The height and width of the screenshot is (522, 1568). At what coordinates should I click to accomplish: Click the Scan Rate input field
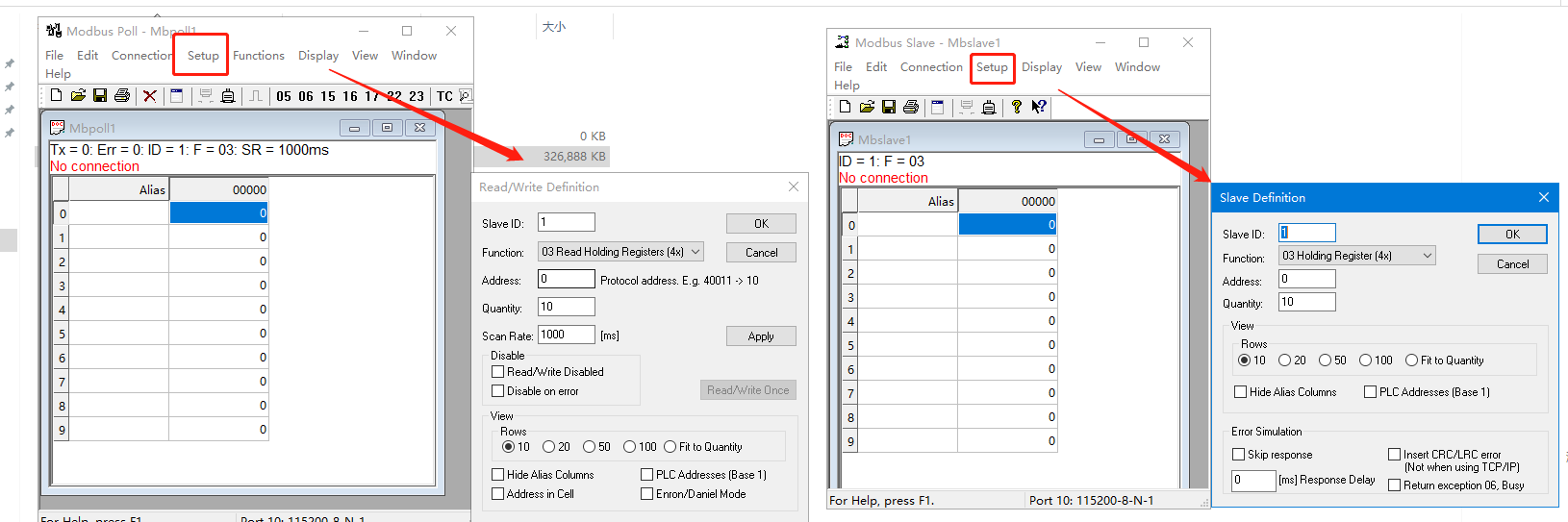click(x=566, y=335)
